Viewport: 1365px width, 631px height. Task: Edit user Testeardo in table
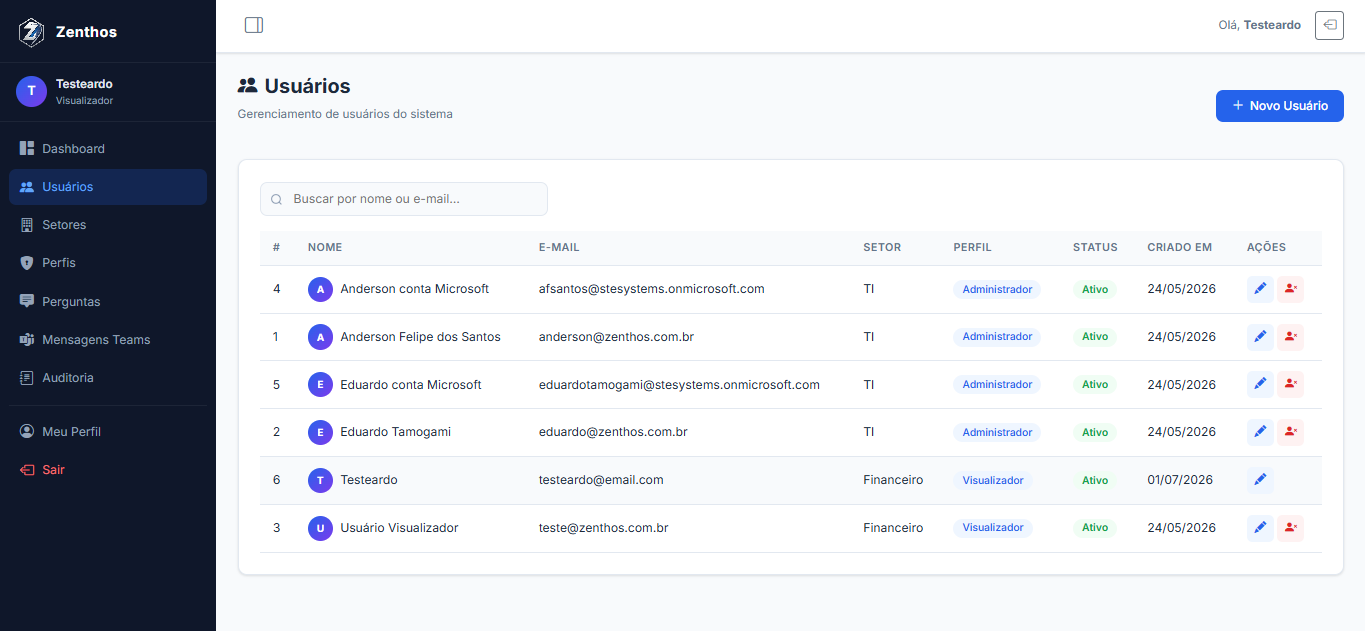pos(1260,480)
